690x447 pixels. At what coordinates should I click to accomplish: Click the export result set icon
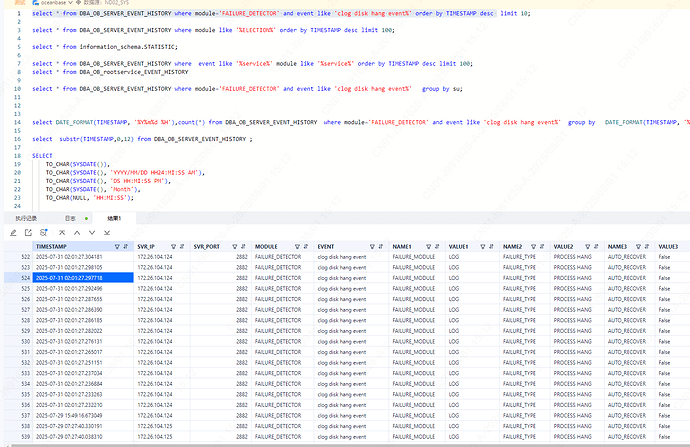28,233
